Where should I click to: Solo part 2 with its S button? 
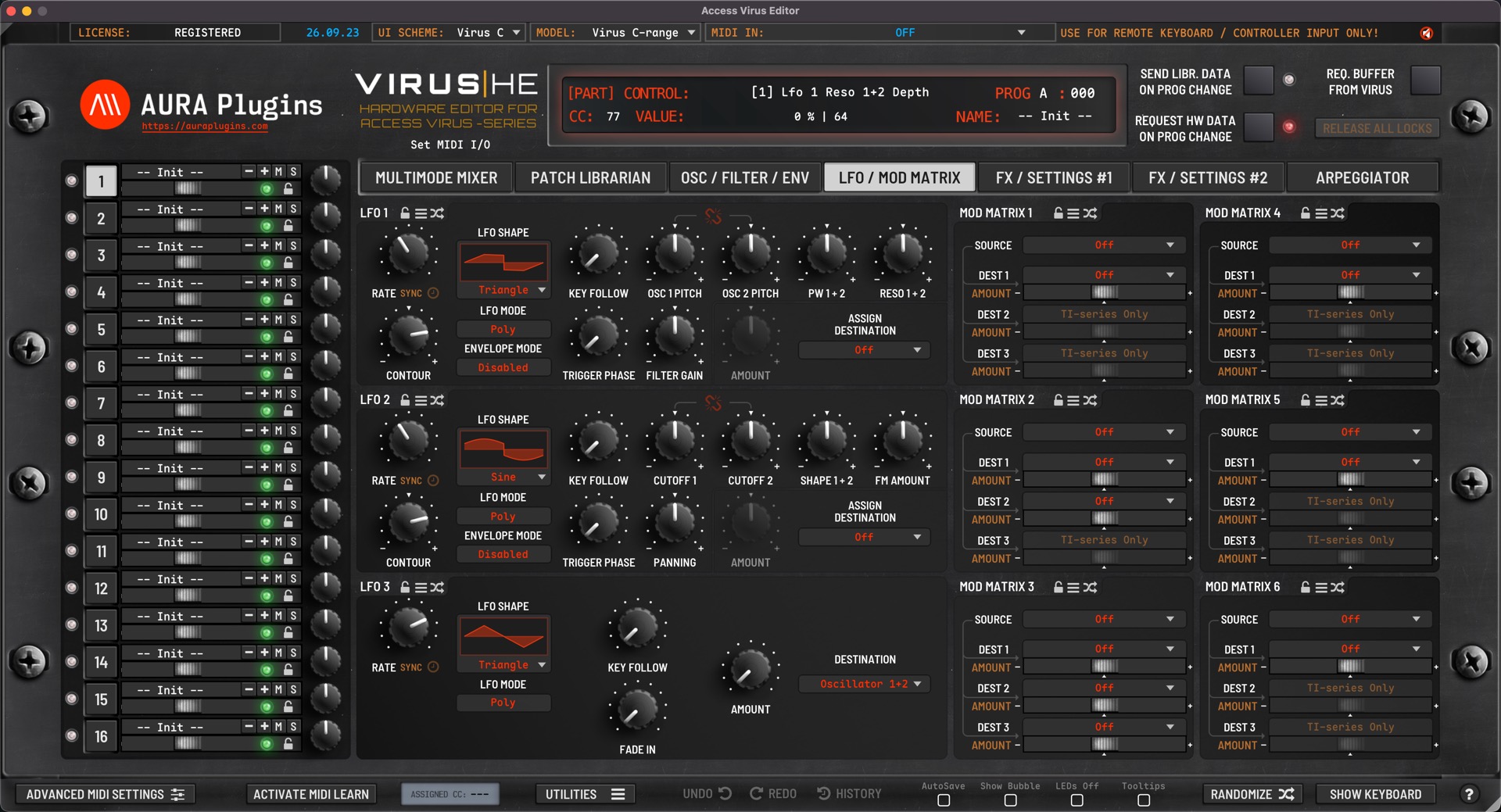pos(293,209)
